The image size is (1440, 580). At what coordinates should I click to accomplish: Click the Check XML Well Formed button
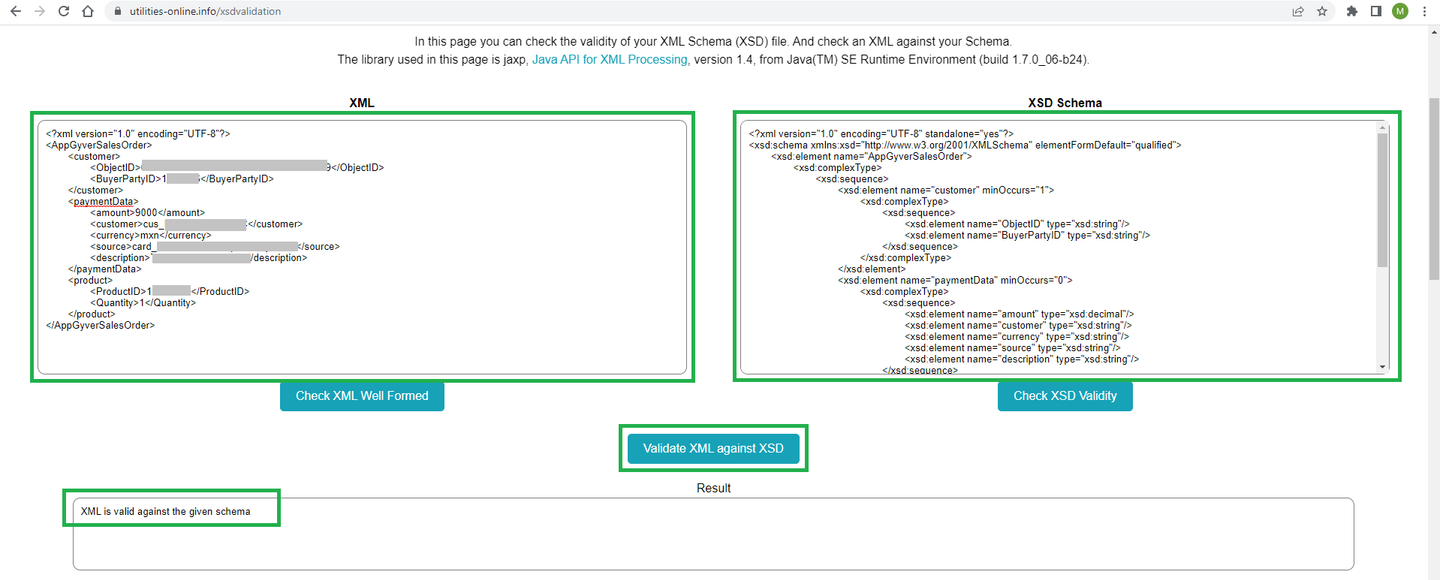(x=362, y=396)
